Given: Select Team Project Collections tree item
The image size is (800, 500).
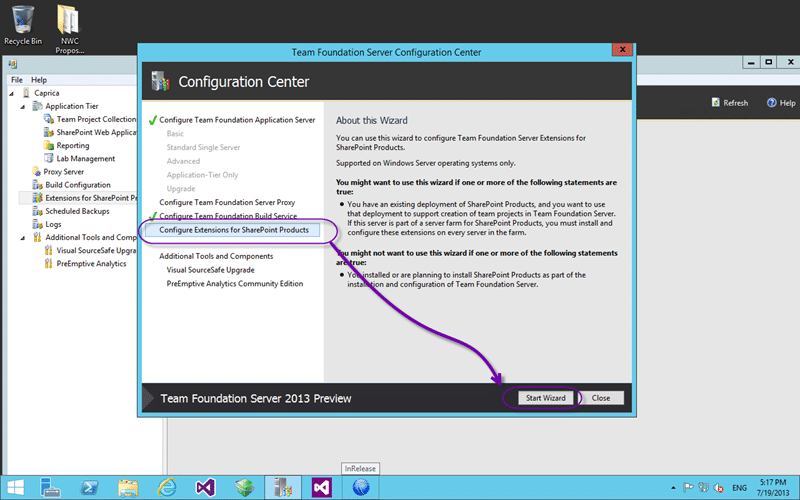Looking at the screenshot, I should (x=96, y=119).
